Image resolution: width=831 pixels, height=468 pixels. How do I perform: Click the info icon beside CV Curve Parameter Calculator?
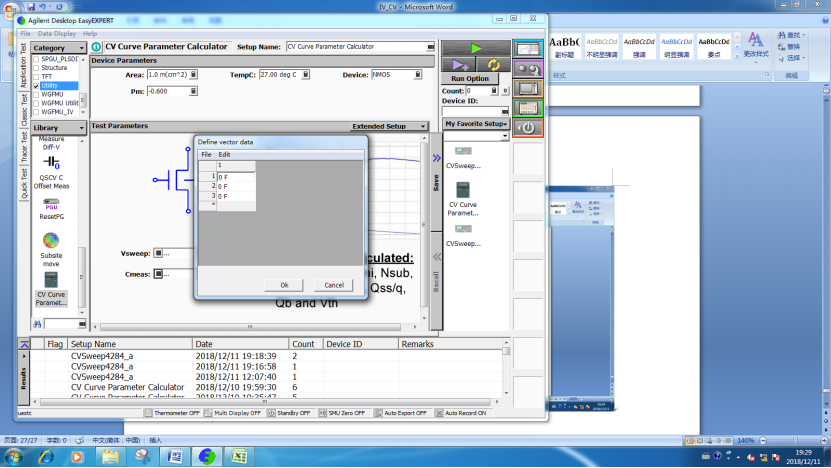(x=96, y=47)
